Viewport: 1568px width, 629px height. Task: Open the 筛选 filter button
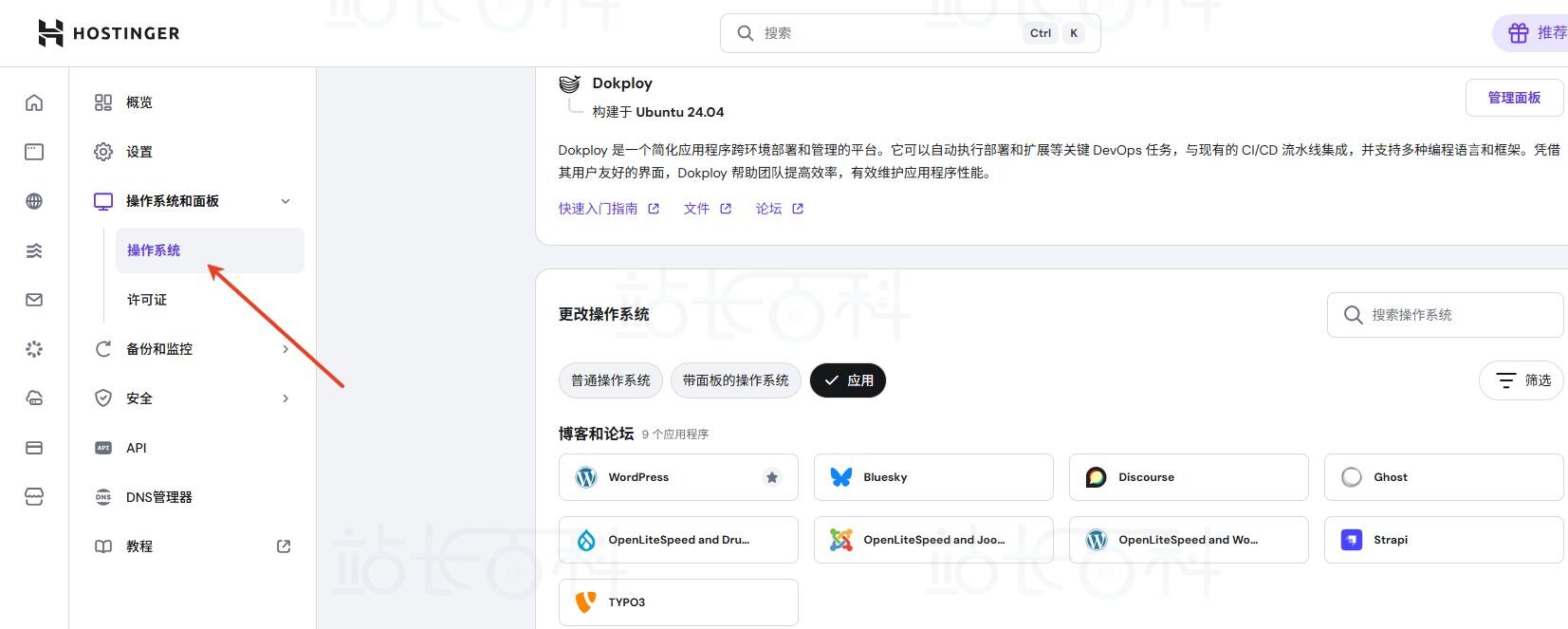click(x=1522, y=380)
